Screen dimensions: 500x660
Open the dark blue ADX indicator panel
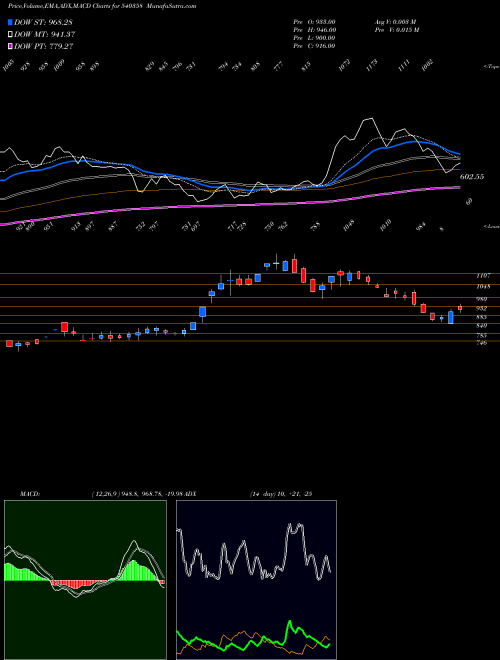[256, 580]
